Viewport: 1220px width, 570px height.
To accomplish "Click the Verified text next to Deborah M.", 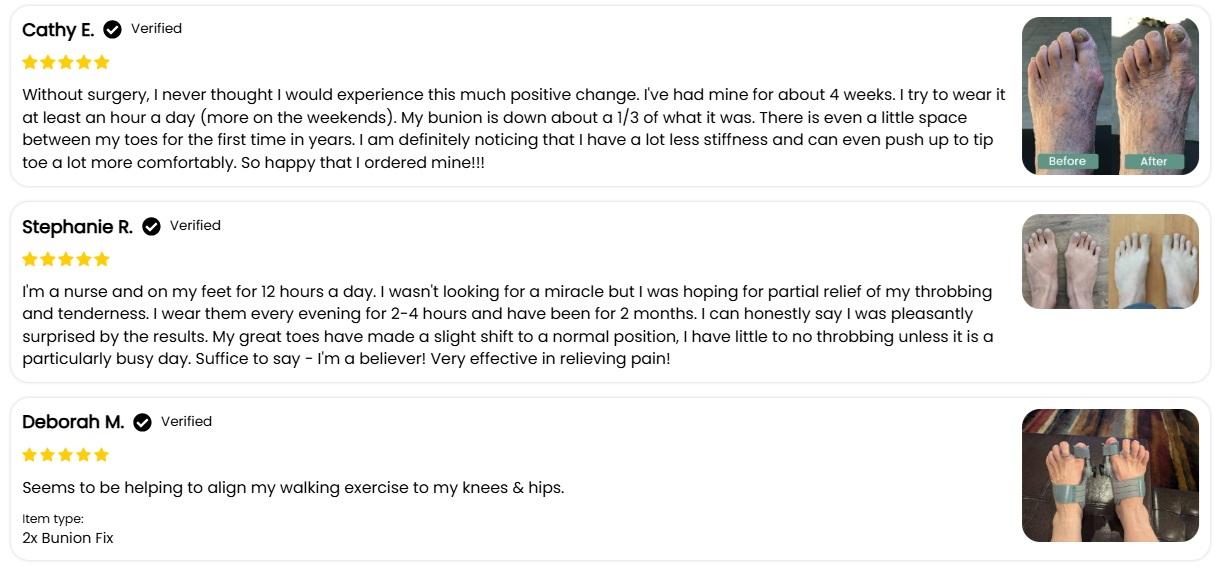I will pos(186,422).
